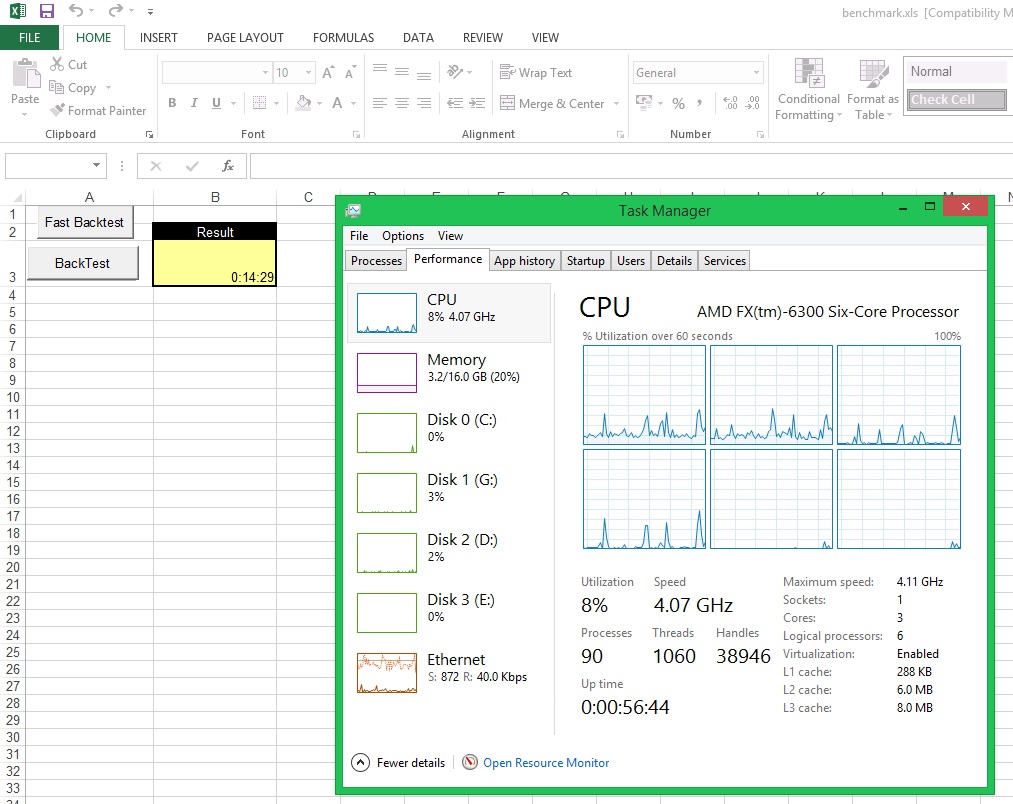This screenshot has width=1013, height=804.
Task: Switch to the FORMULAS ribbon tab
Action: [343, 38]
